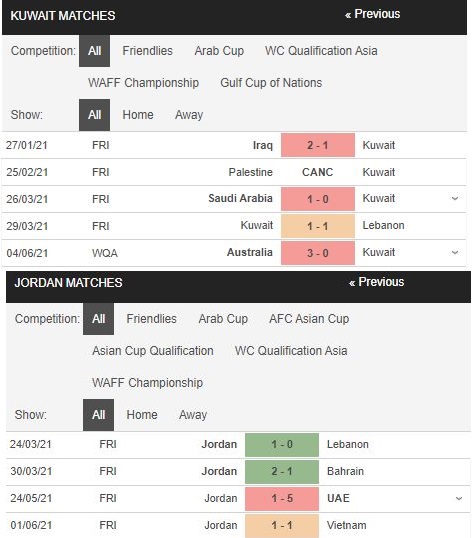Click the Iraq 2 - 1 Kuwait score
Screen dimensions: 473x538
coord(318,145)
